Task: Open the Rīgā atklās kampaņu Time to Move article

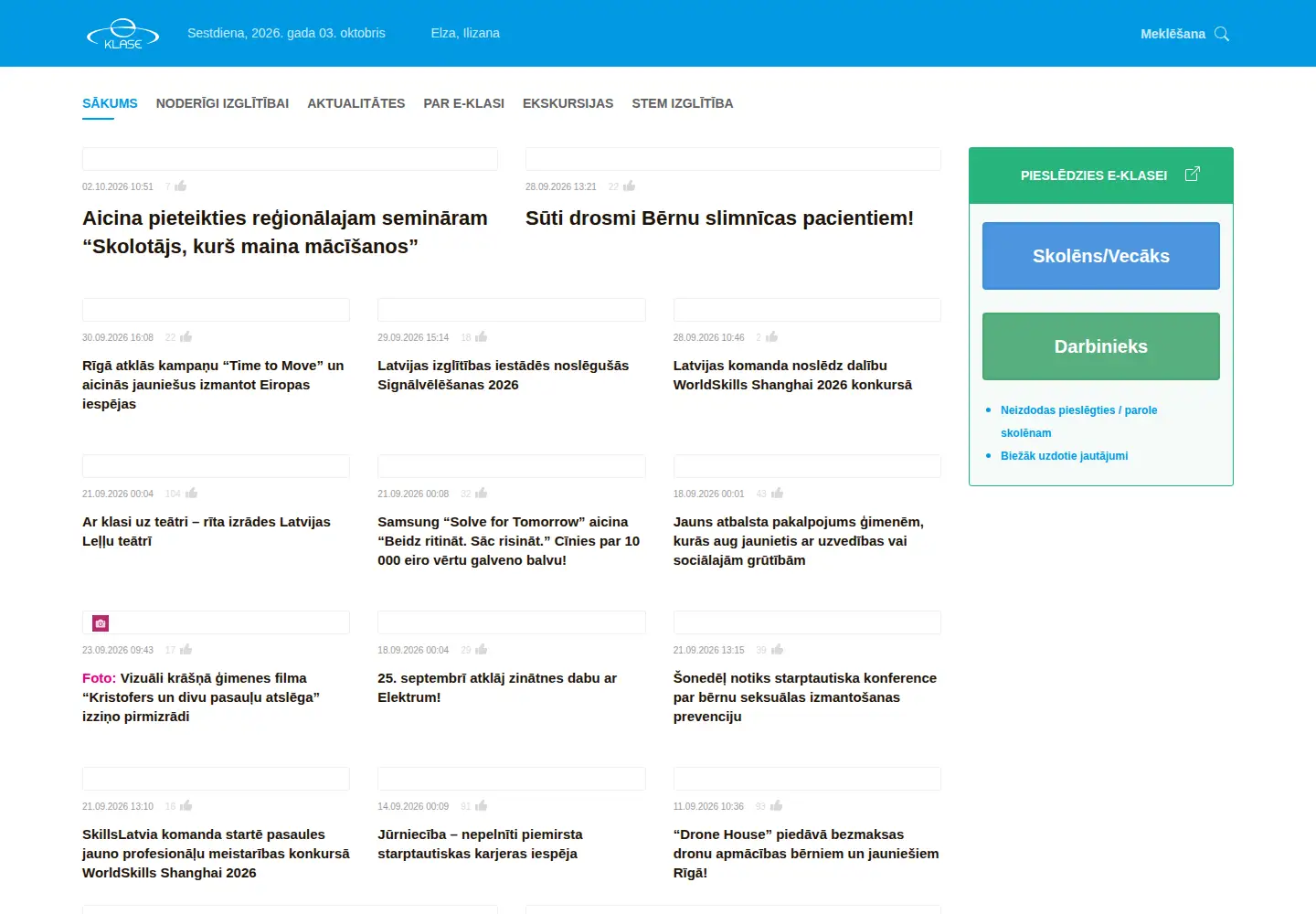Action: [213, 385]
